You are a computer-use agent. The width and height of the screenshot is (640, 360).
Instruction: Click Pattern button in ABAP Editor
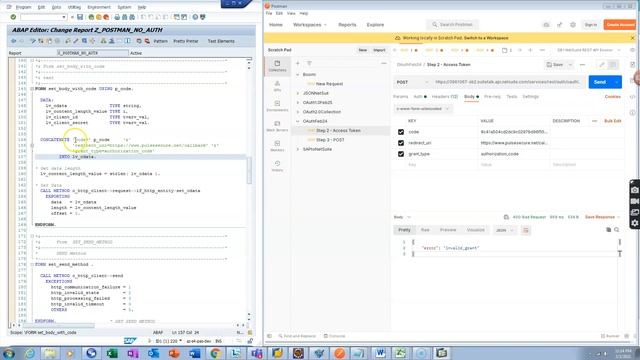160,41
